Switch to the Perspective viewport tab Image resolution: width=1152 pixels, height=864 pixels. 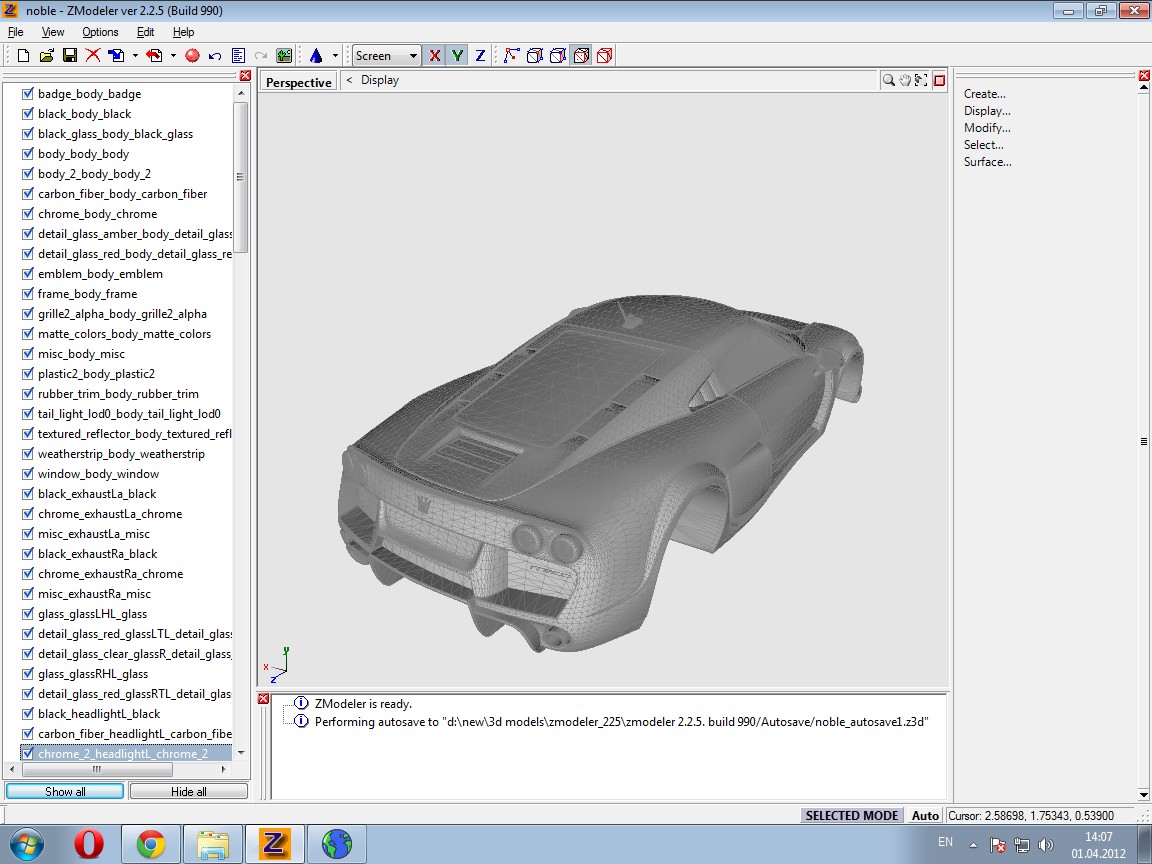pyautogui.click(x=298, y=82)
